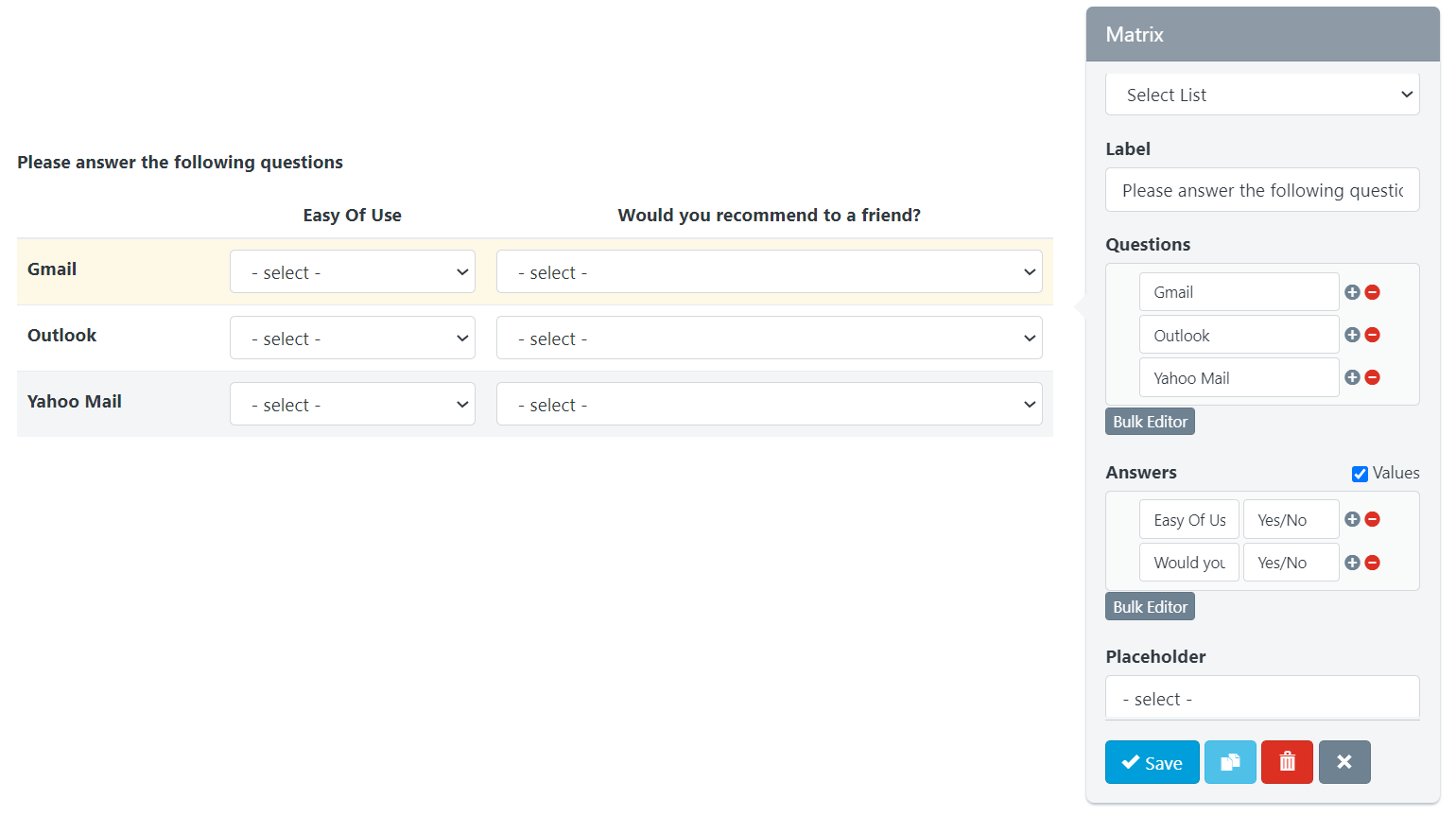This screenshot has height=816, width=1456.
Task: Uncheck the Values checkbox
Action: click(x=1360, y=474)
